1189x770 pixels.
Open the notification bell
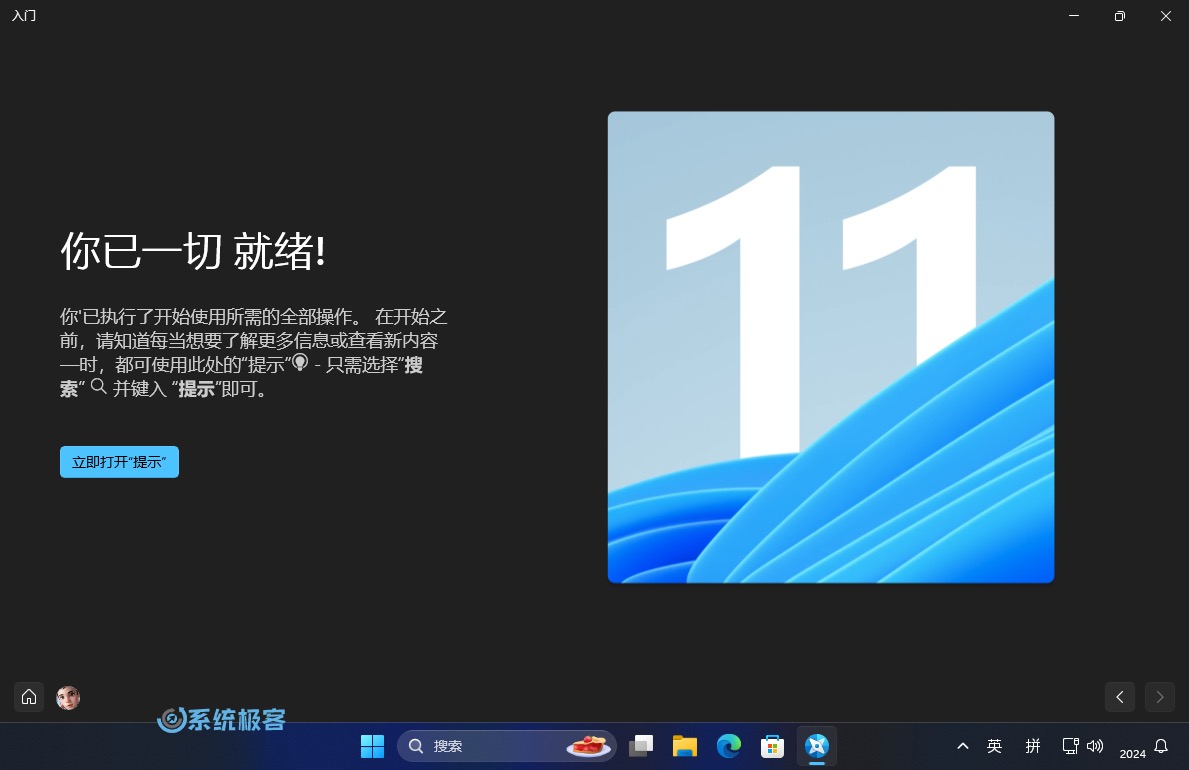[1159, 746]
